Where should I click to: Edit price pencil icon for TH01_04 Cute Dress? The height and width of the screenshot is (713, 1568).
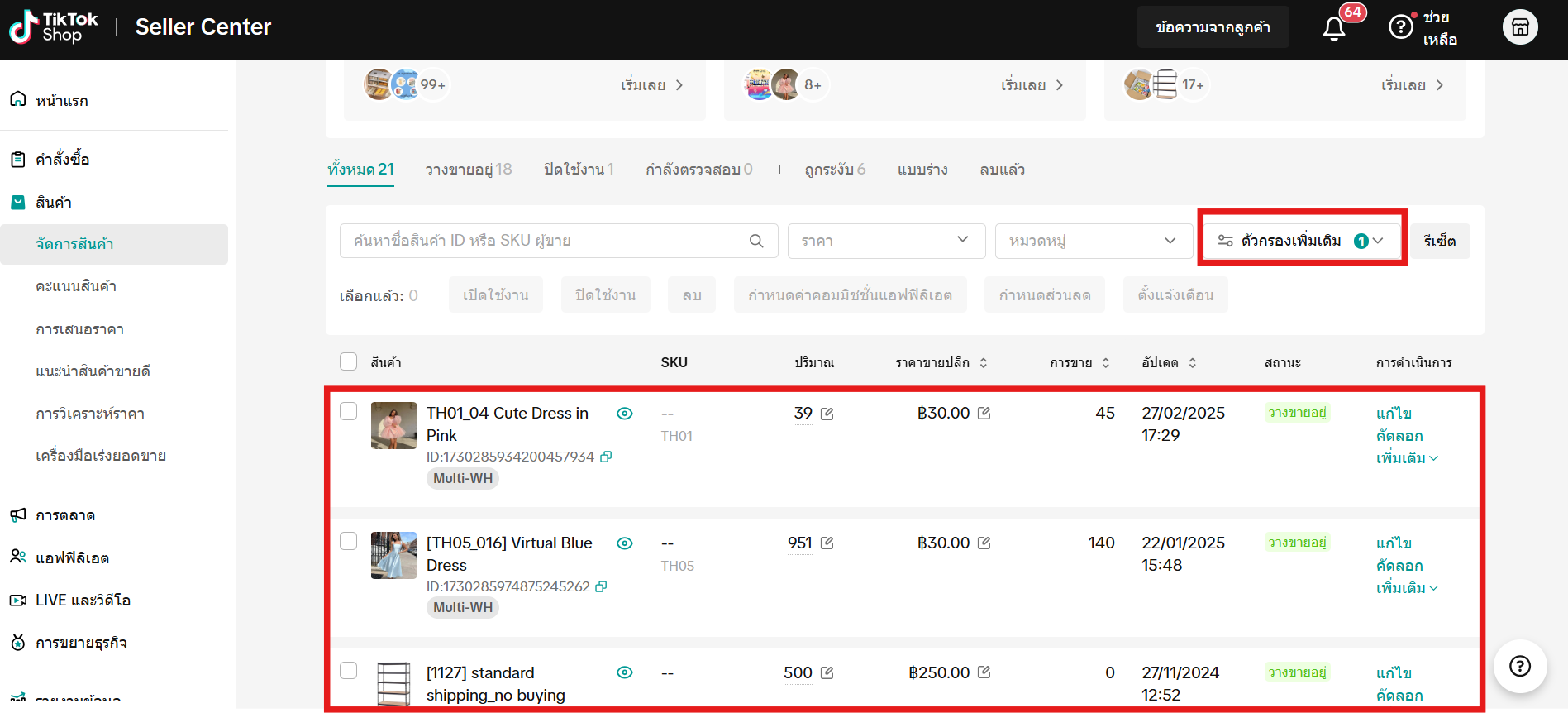point(984,413)
